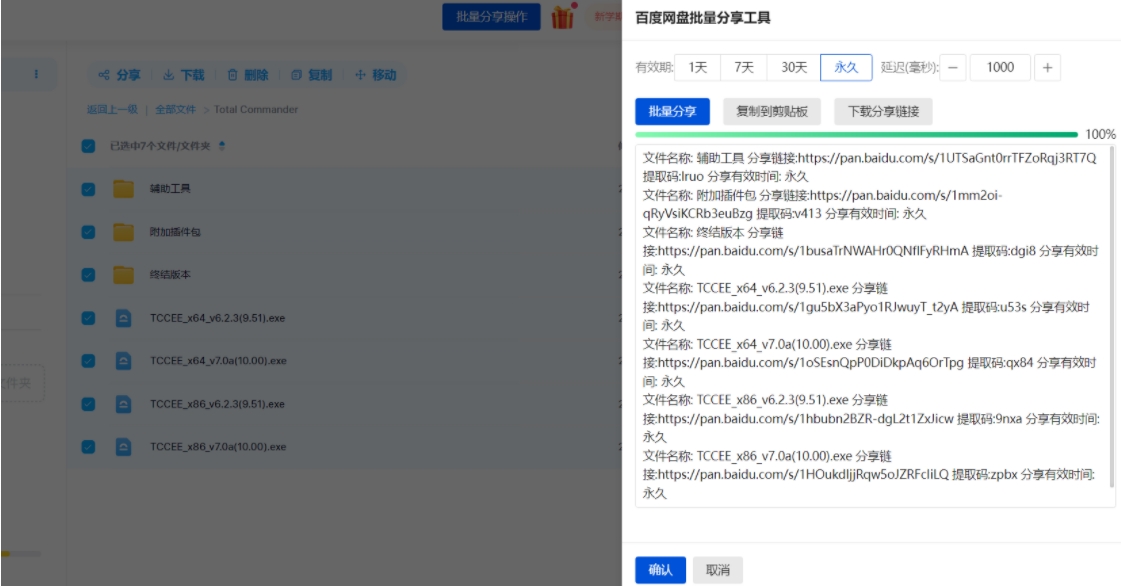Viewport: 1121px width, 586px height.
Task: Click the 移动 toolbar action
Action: coord(375,75)
